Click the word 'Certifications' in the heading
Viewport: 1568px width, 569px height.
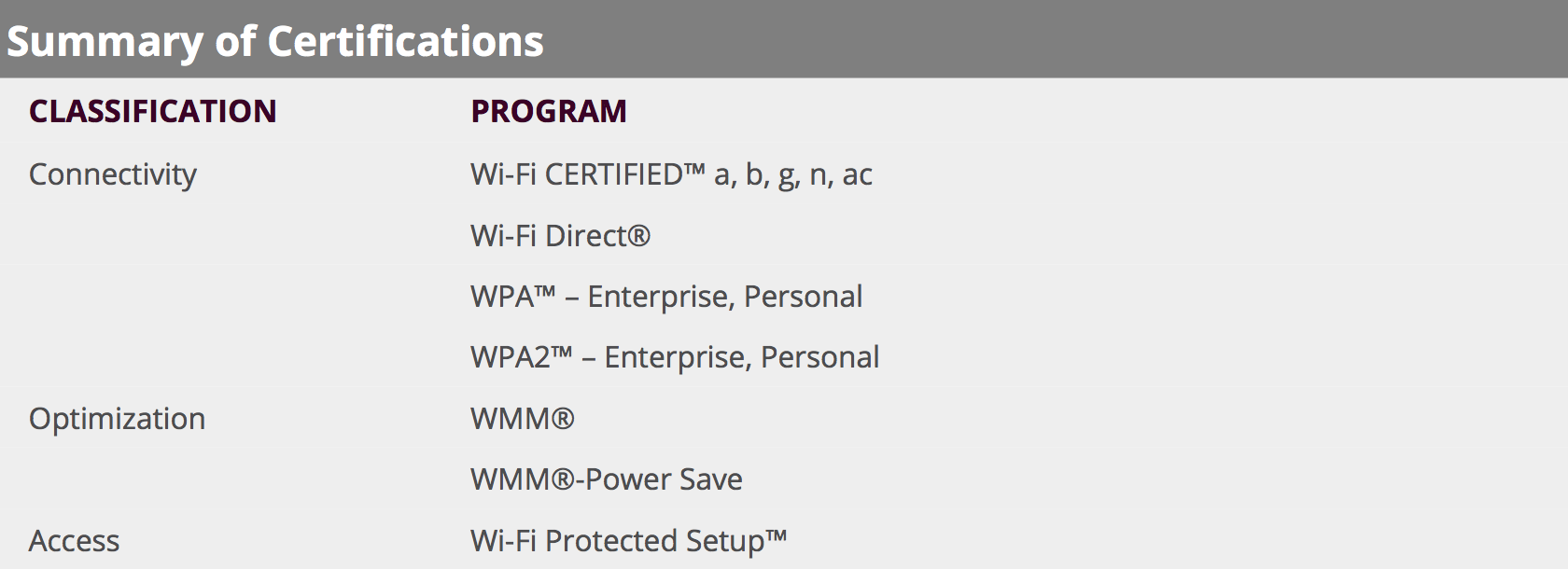(404, 42)
